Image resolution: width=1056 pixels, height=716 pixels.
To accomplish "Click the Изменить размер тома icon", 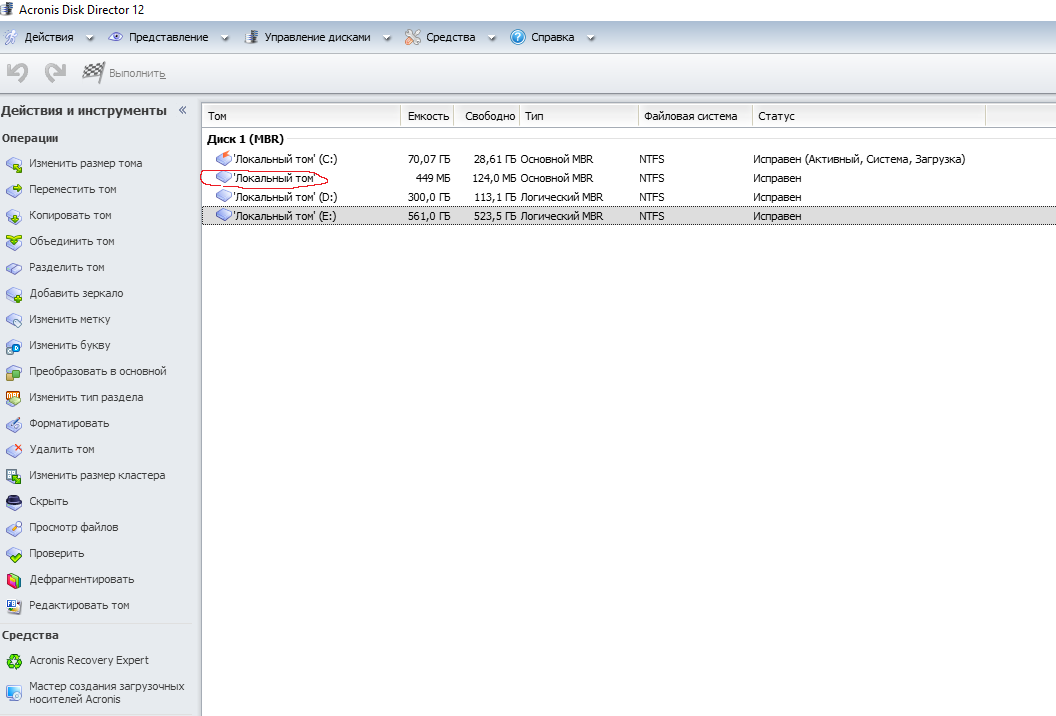I will (13, 164).
